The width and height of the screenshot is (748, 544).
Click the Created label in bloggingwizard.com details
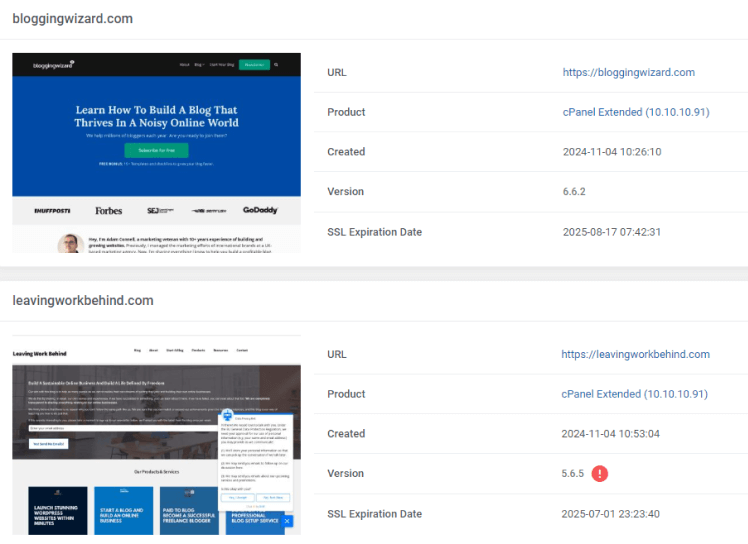pos(346,152)
